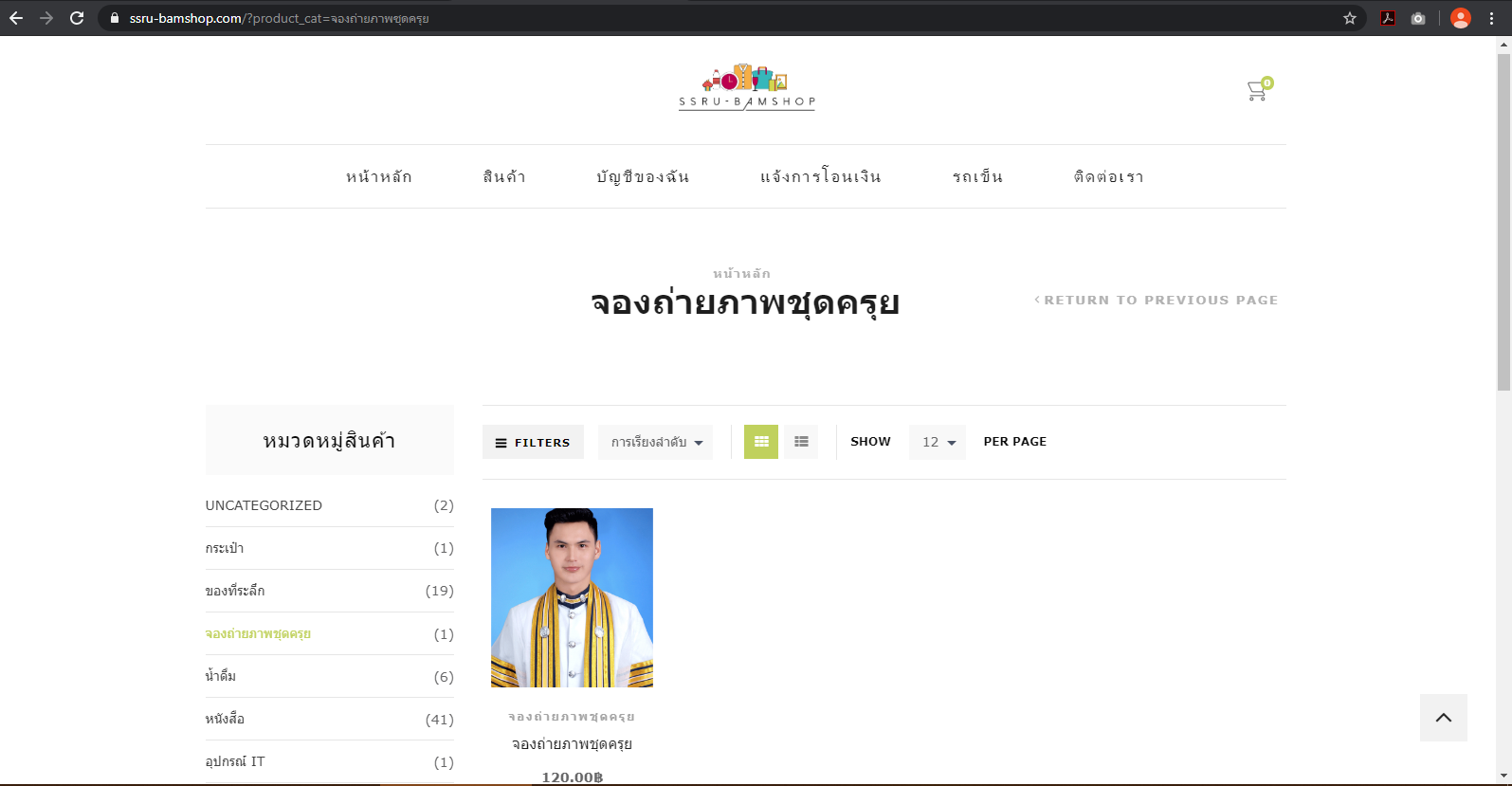Screen dimensions: 1512x786
Task: Go to แจ้งการโอนเงิน menu page
Action: click(820, 177)
